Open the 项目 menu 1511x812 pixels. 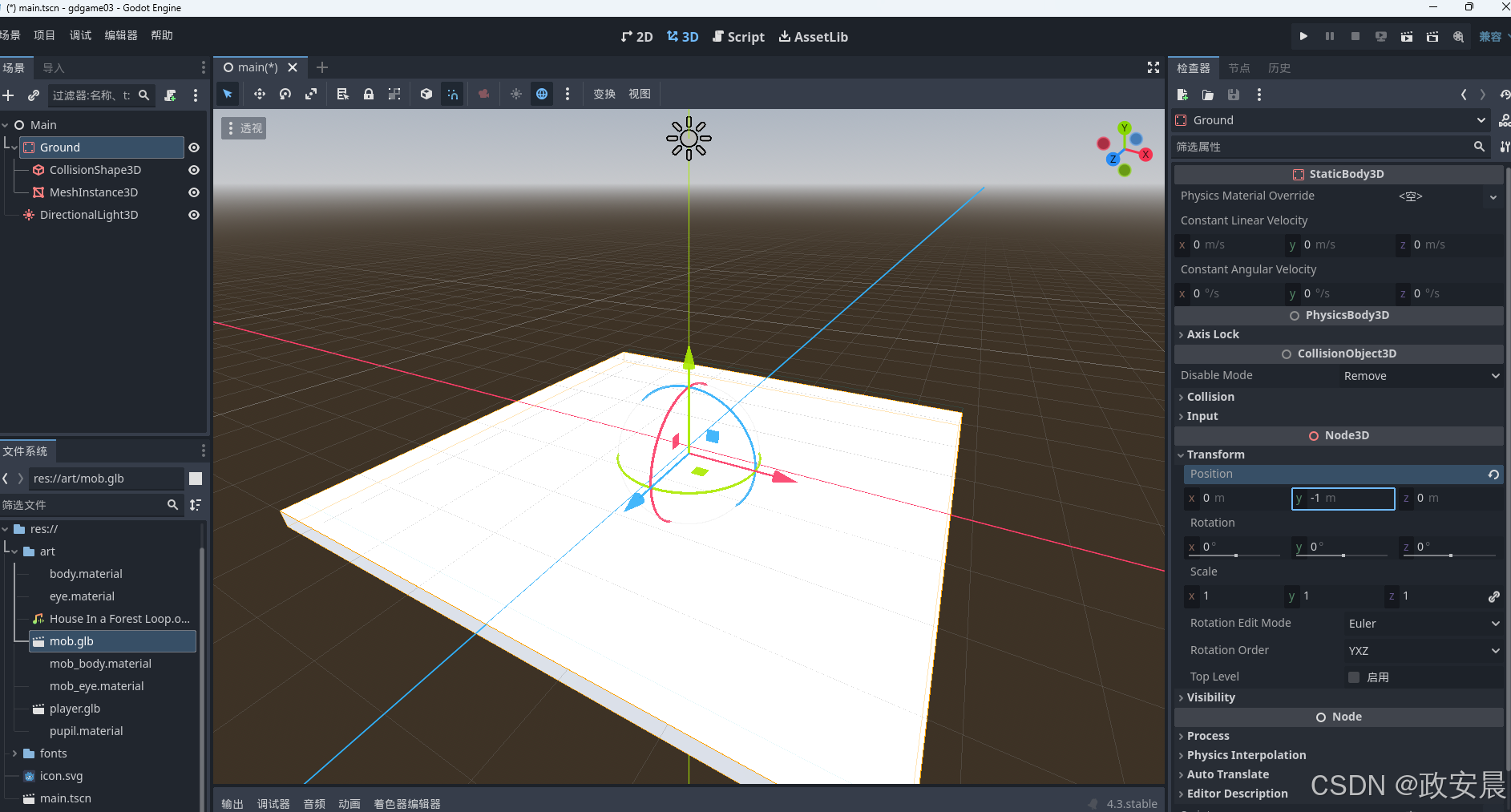pyautogui.click(x=45, y=35)
